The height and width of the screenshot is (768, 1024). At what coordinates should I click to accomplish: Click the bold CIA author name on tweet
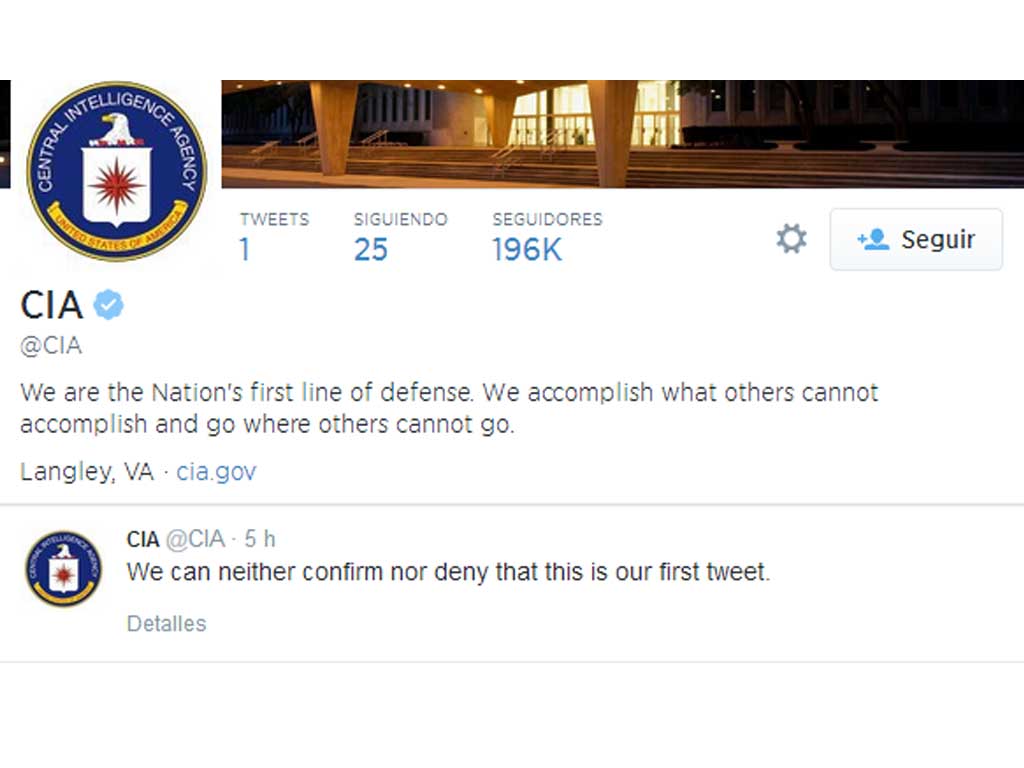click(x=143, y=540)
